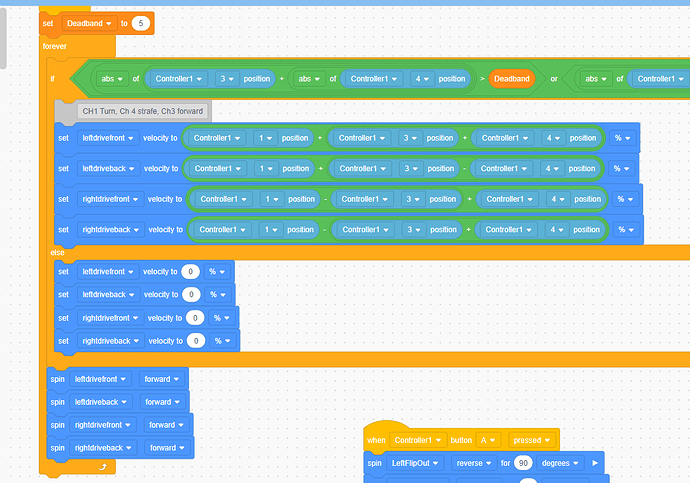This screenshot has width=690, height=483.
Task: Open axis 1 dropdown in rightdrivefront velocity row
Action: click(x=272, y=199)
